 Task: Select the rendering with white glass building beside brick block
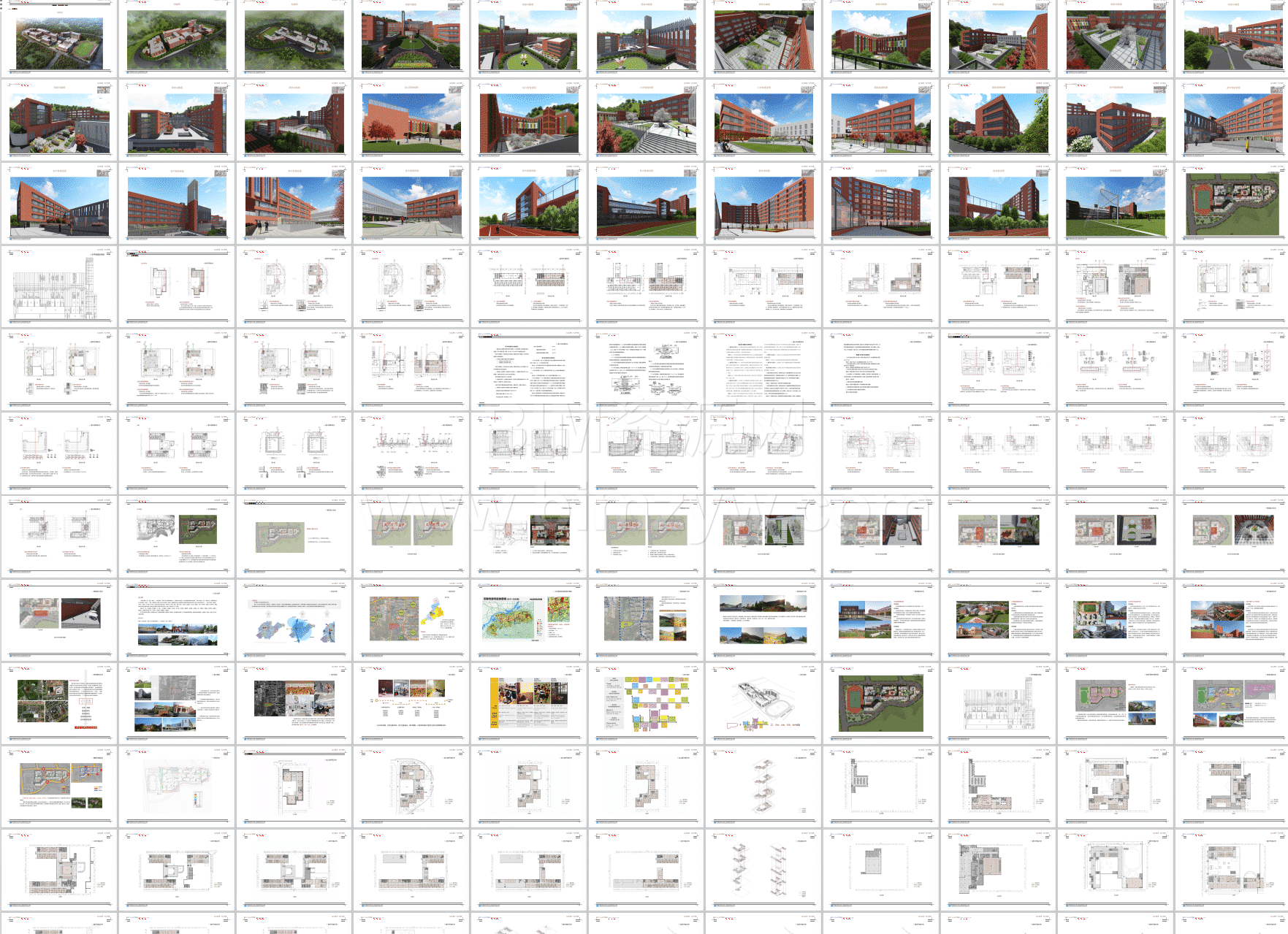(411, 203)
